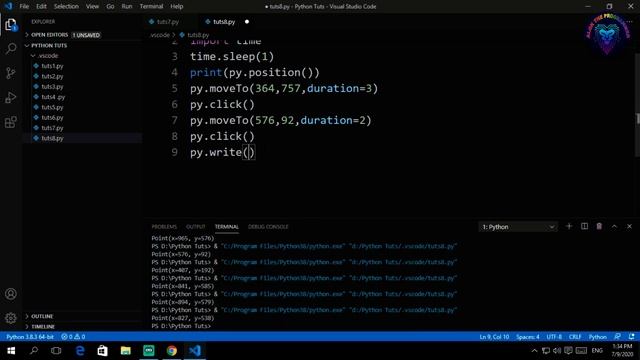Open the Explorer view in activity bar

(11, 25)
